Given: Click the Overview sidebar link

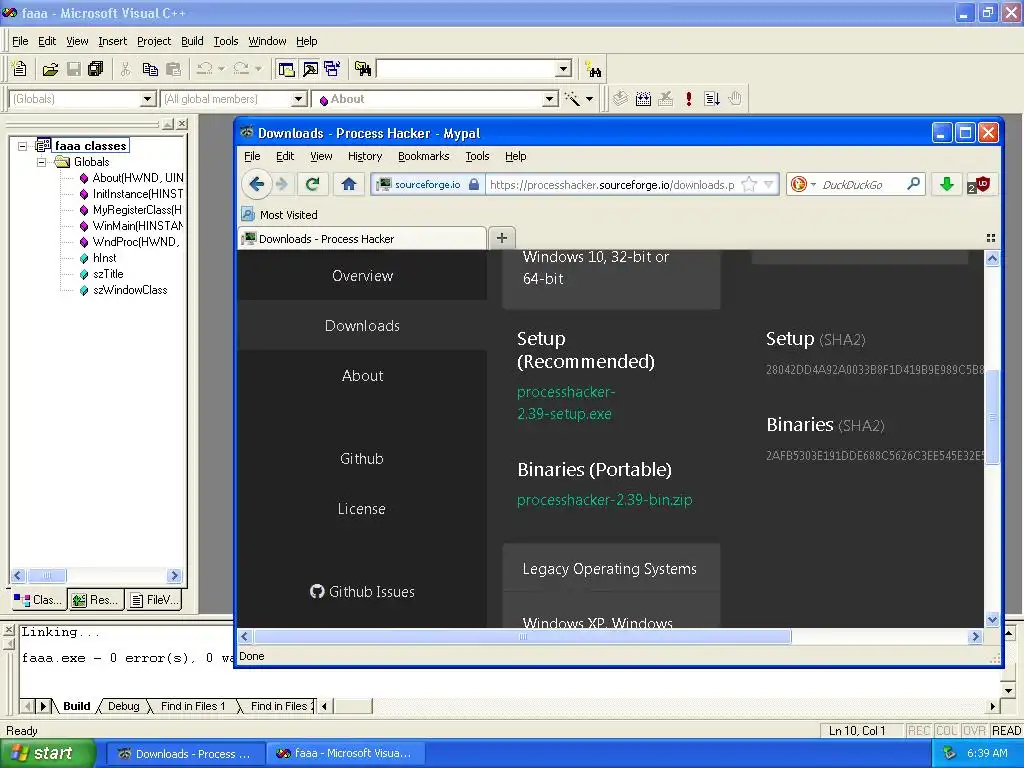Looking at the screenshot, I should [x=362, y=276].
